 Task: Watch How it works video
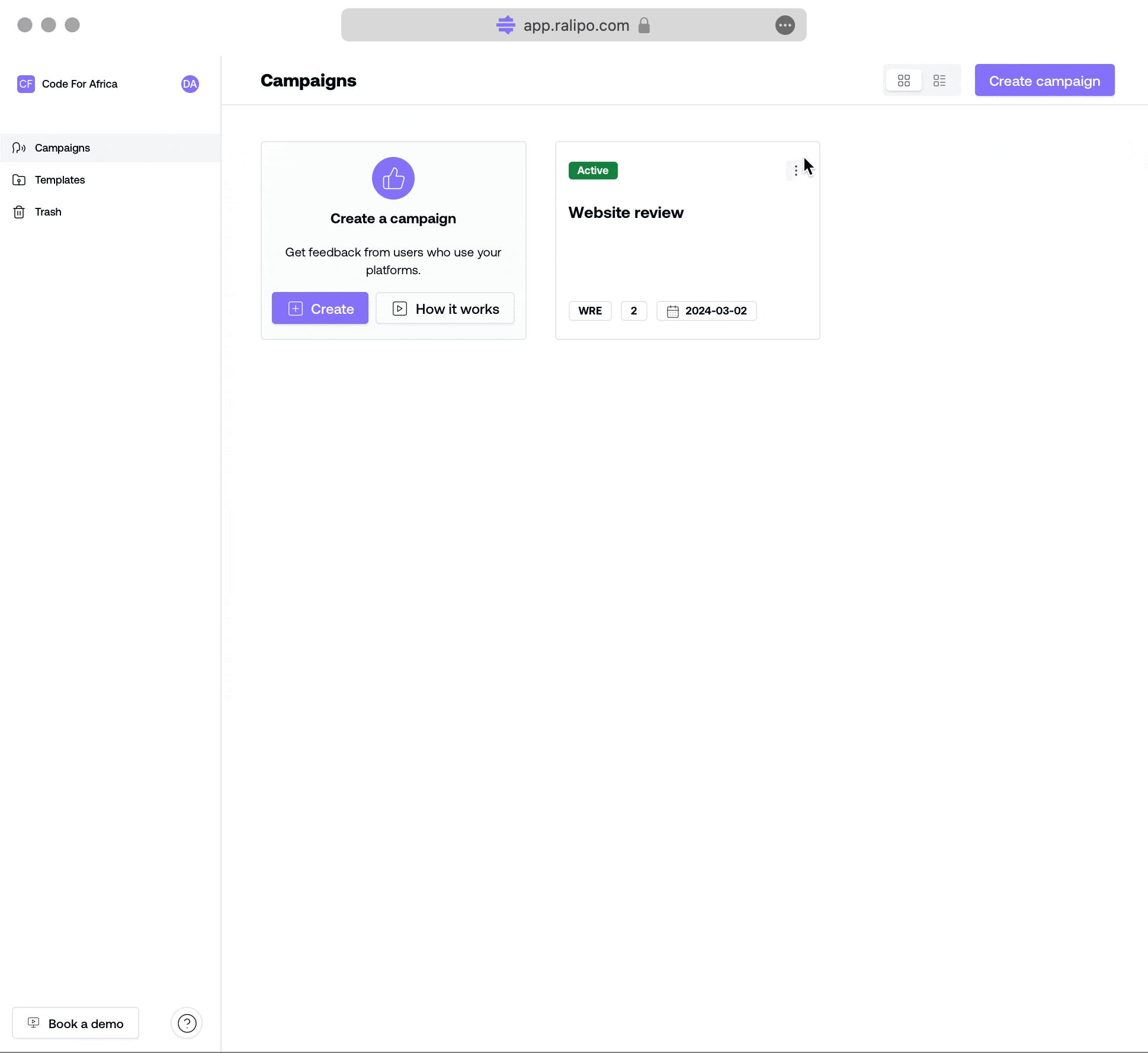tap(445, 309)
